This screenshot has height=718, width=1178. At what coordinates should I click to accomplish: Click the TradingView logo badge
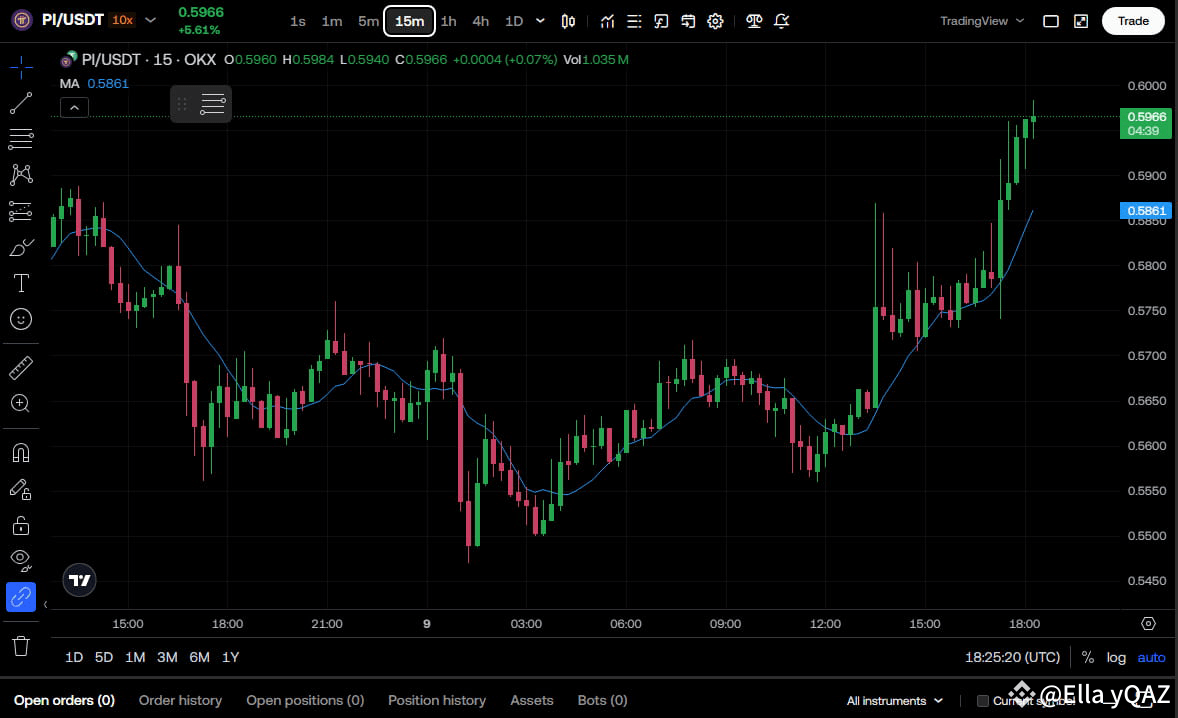coord(79,581)
